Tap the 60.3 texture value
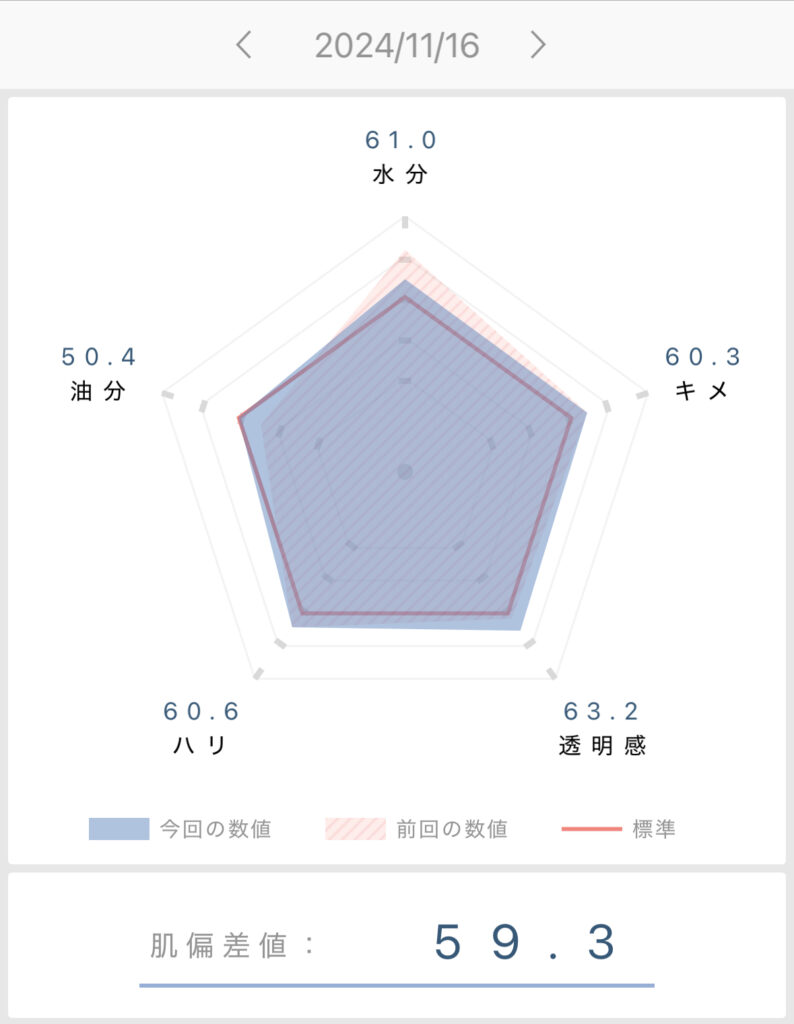The image size is (794, 1024). 703,357
